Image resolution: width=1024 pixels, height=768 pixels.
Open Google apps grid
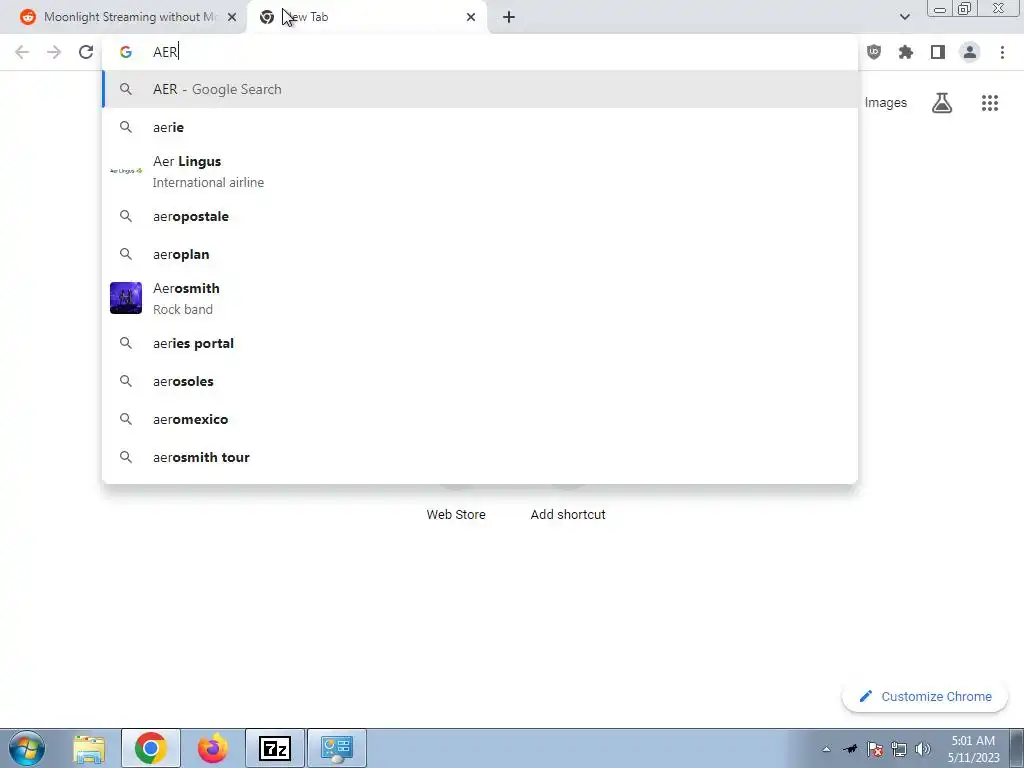point(990,103)
